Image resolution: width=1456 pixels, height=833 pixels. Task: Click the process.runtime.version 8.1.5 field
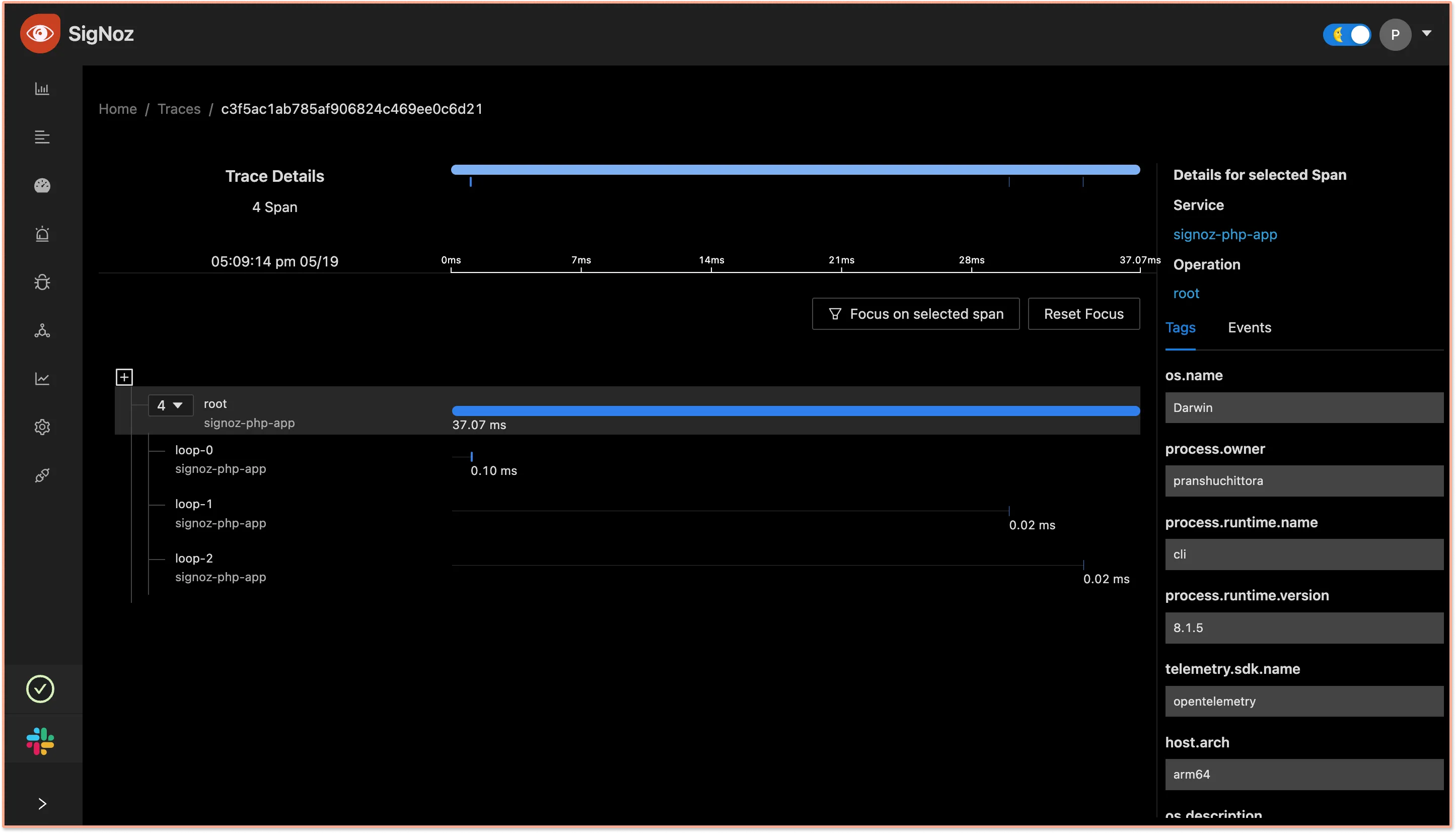1304,628
